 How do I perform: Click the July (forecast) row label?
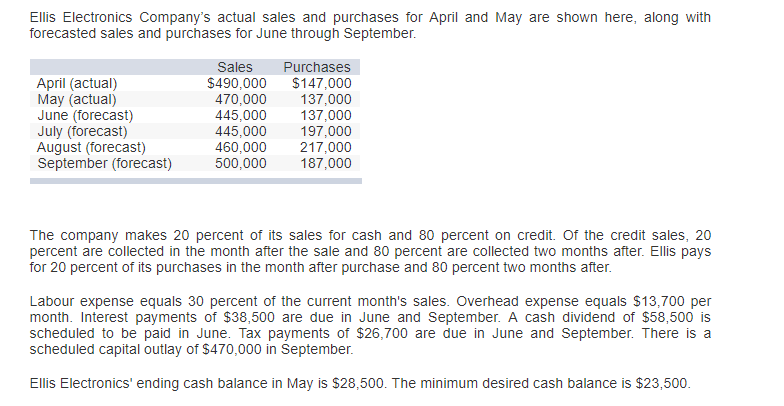82,131
